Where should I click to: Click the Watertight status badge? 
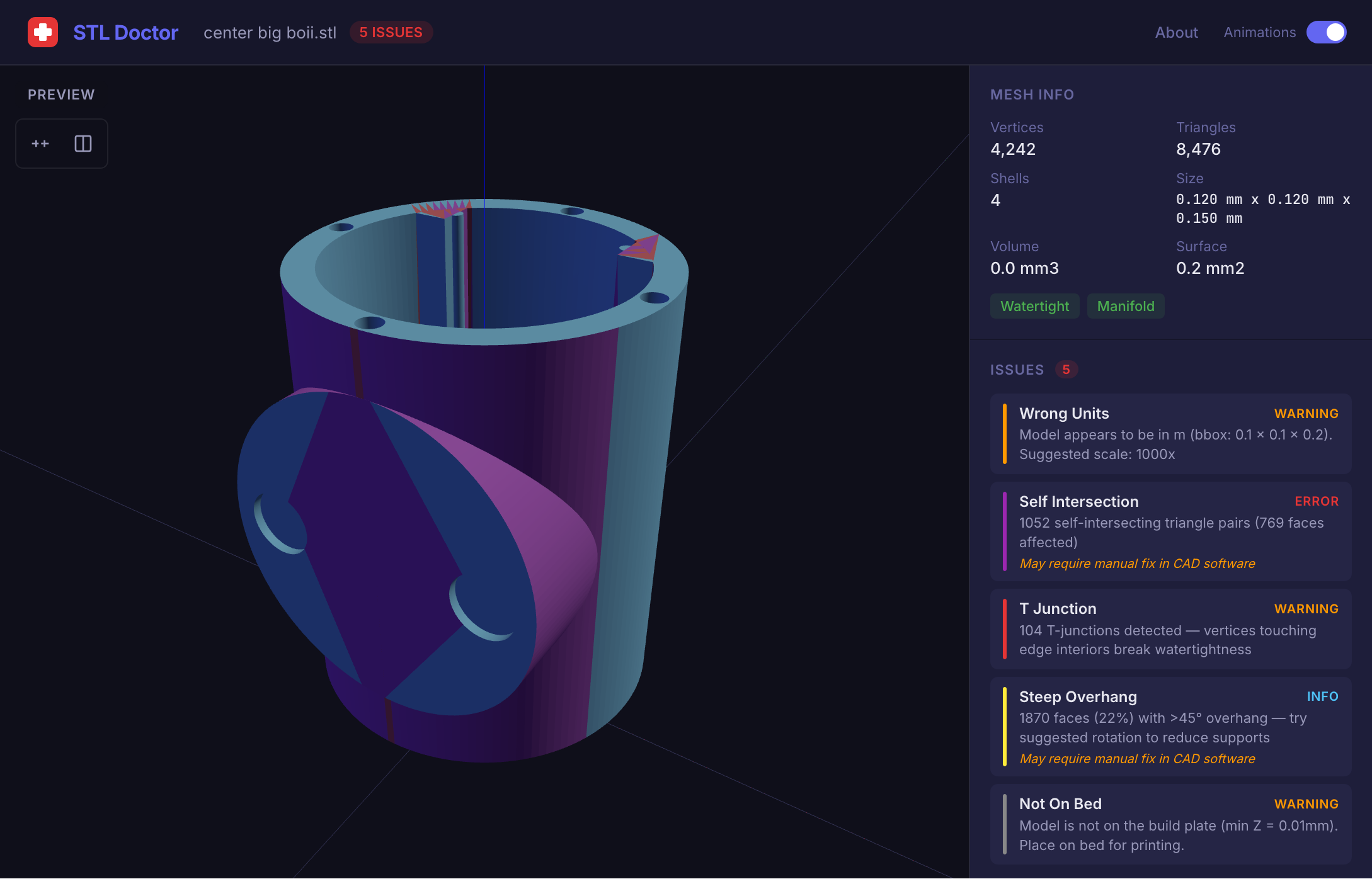[x=1034, y=306]
